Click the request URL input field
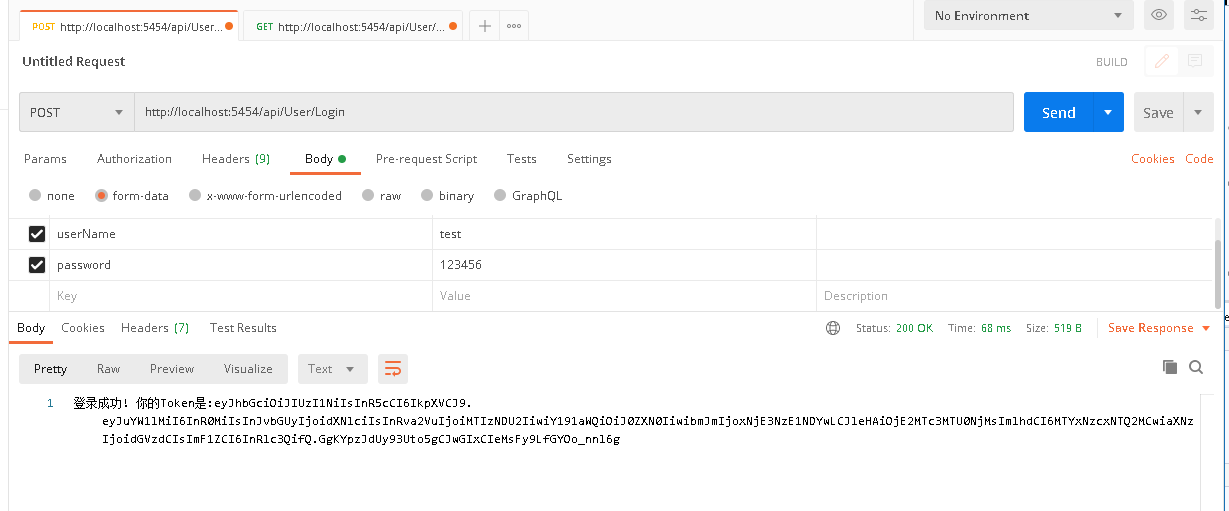 574,113
